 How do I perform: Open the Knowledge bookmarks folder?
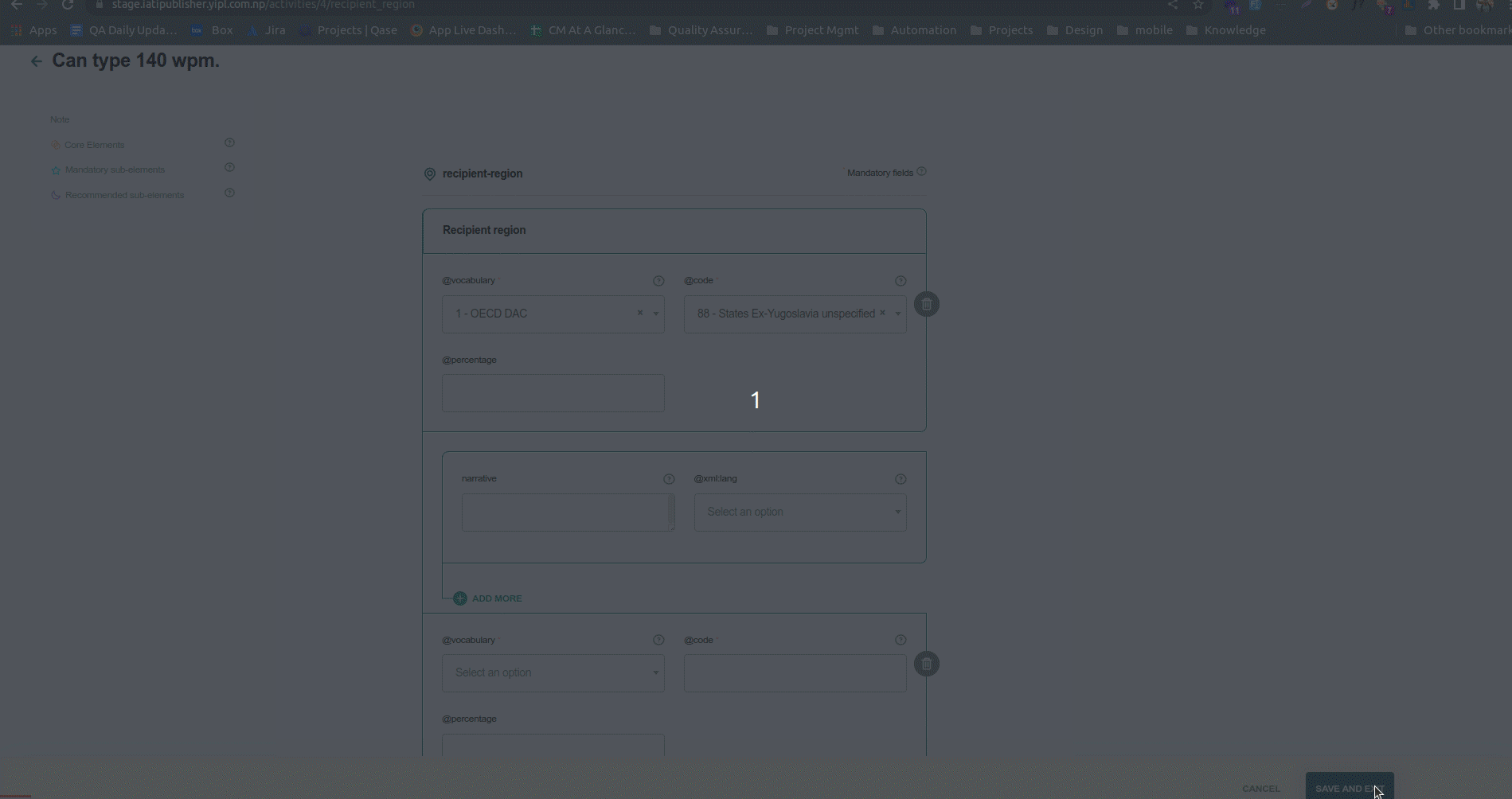(1234, 30)
